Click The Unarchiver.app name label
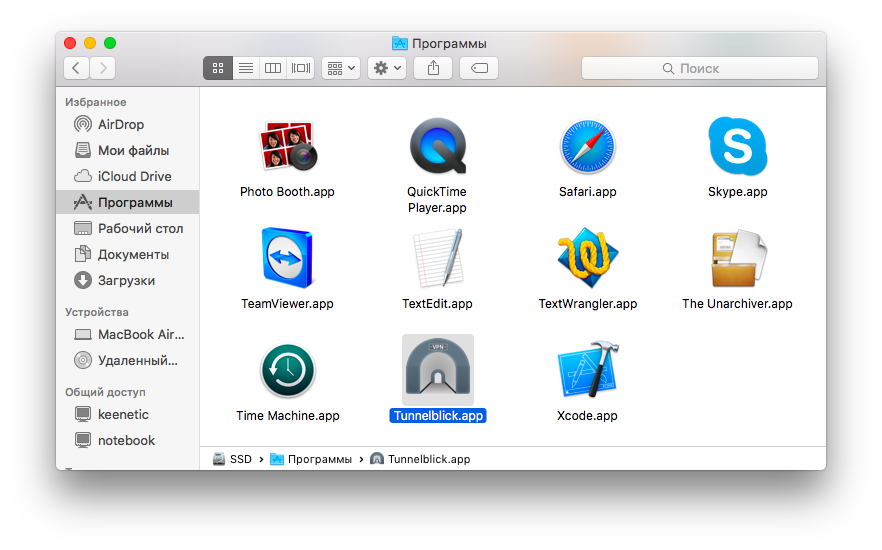 (737, 304)
